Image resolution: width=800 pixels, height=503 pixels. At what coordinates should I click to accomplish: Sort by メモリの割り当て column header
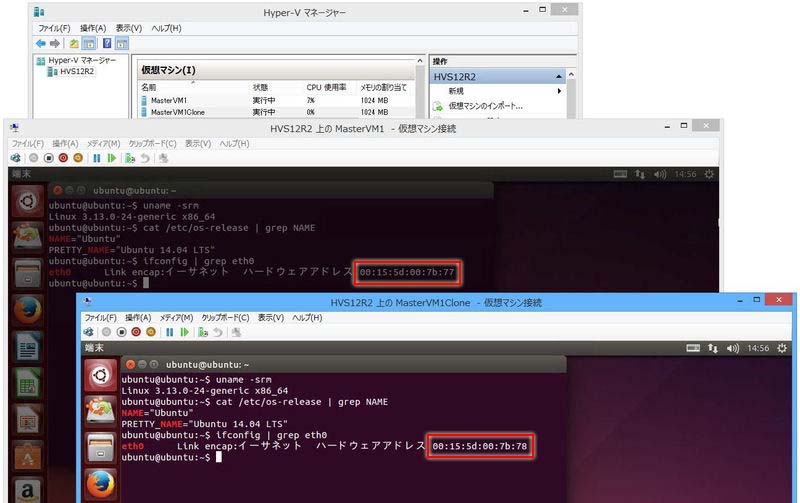384,87
